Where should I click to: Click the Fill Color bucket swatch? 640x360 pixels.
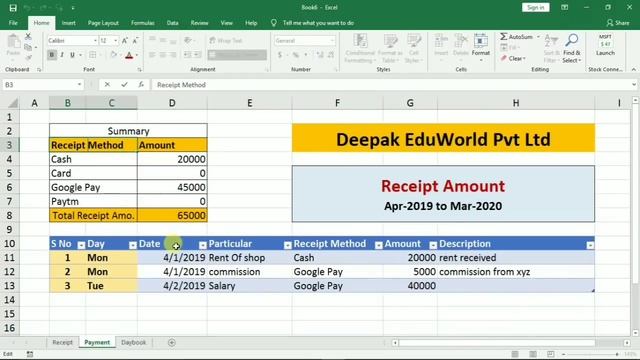(113, 55)
